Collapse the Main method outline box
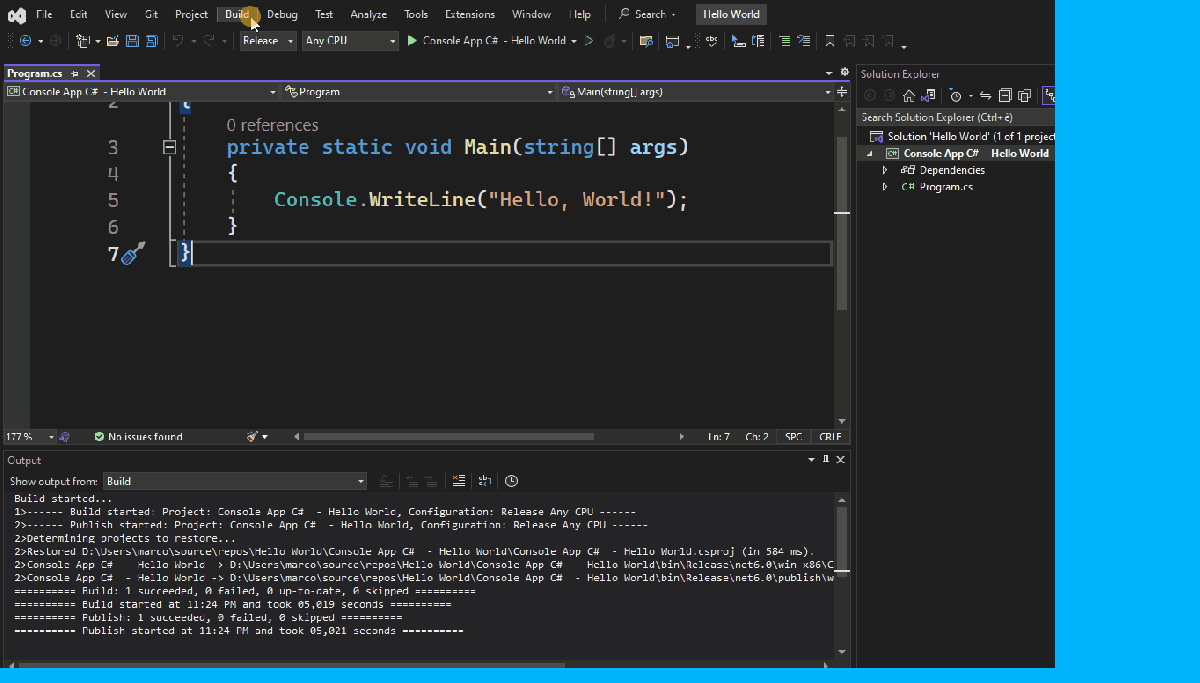This screenshot has width=1200, height=683. click(x=169, y=147)
